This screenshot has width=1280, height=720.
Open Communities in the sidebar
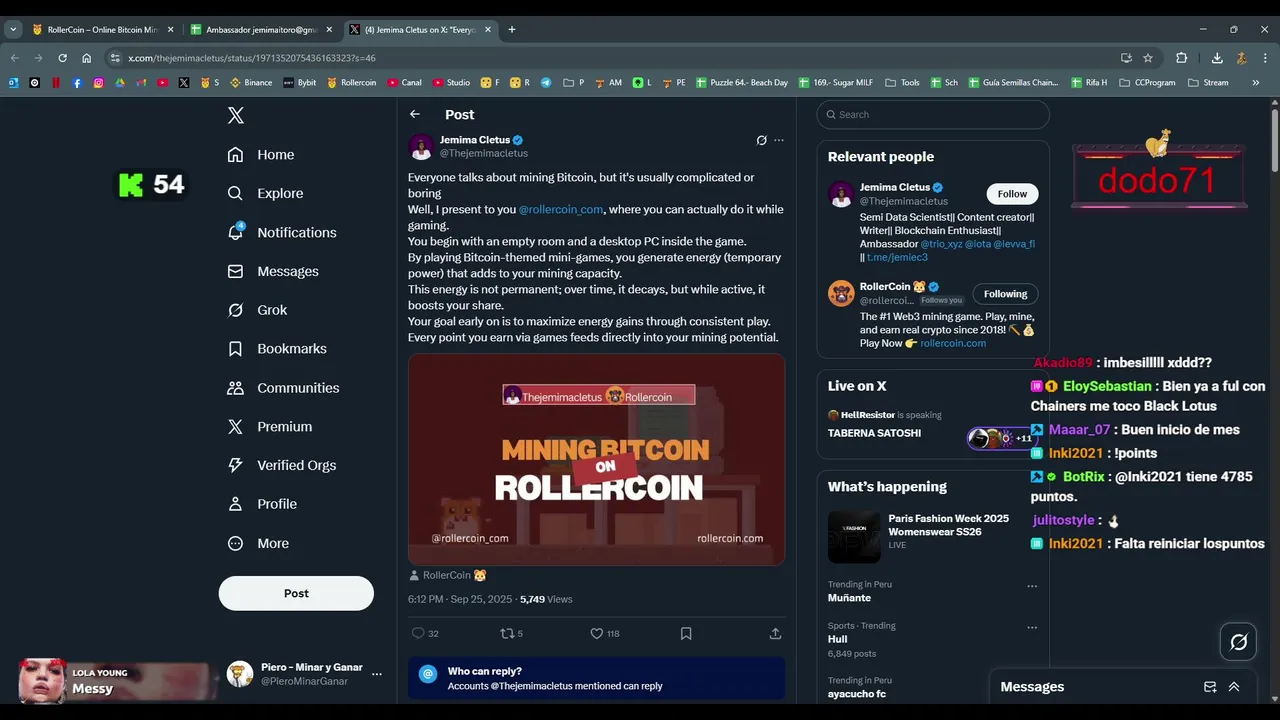pyautogui.click(x=283, y=388)
